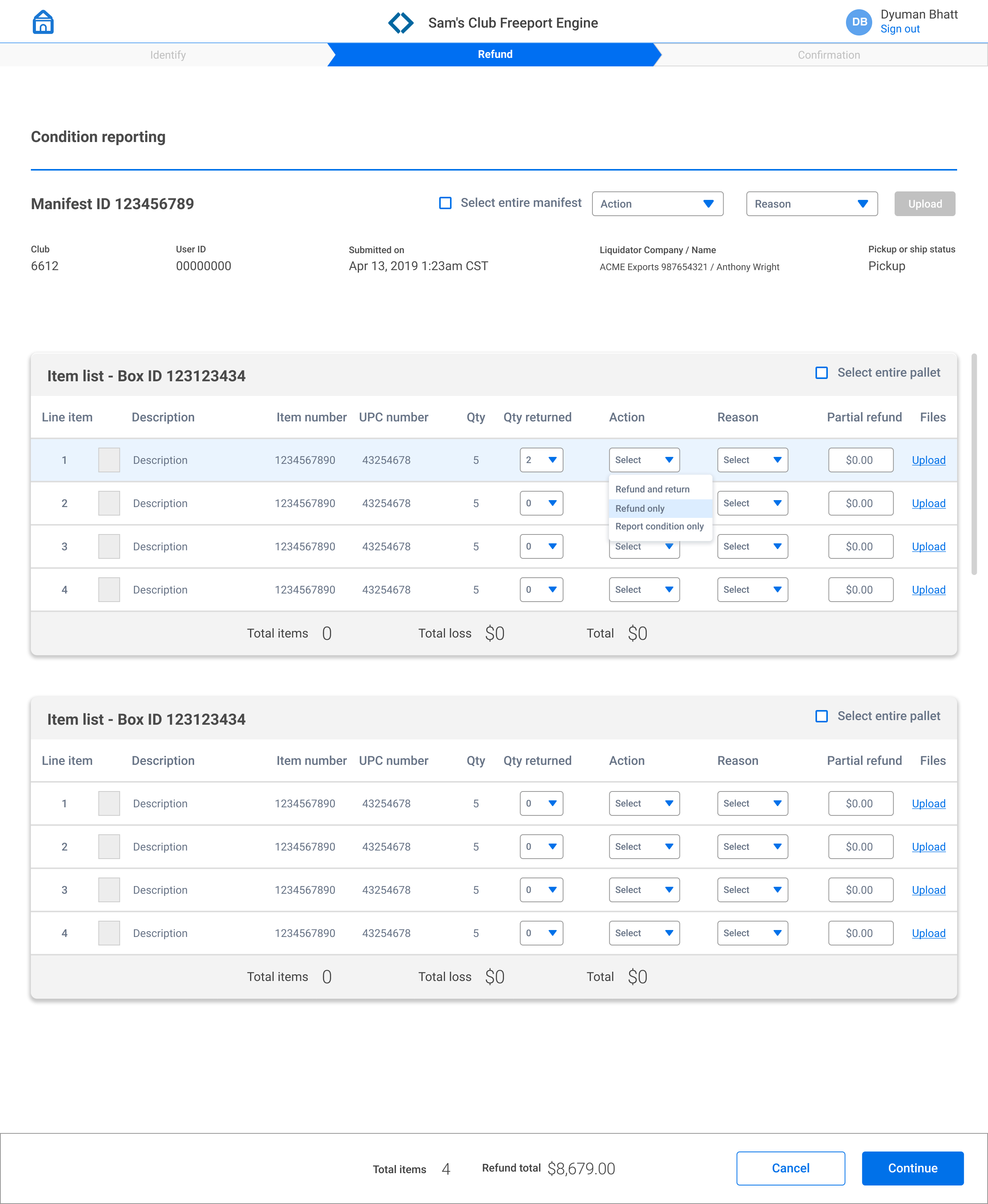This screenshot has height=1204, width=988.
Task: Open Reason dropdown for first box line 1
Action: tap(752, 460)
